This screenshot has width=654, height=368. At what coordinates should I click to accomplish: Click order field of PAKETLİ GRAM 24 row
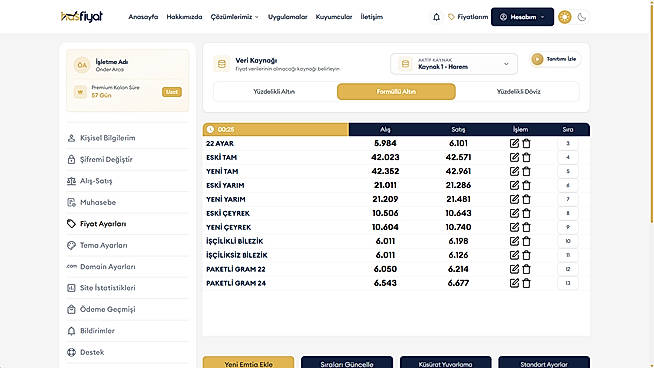[568, 283]
